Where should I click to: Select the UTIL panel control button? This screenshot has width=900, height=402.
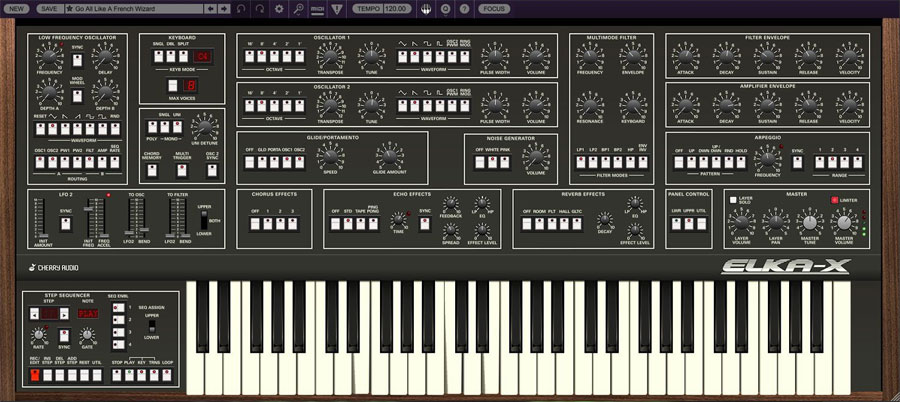point(701,223)
